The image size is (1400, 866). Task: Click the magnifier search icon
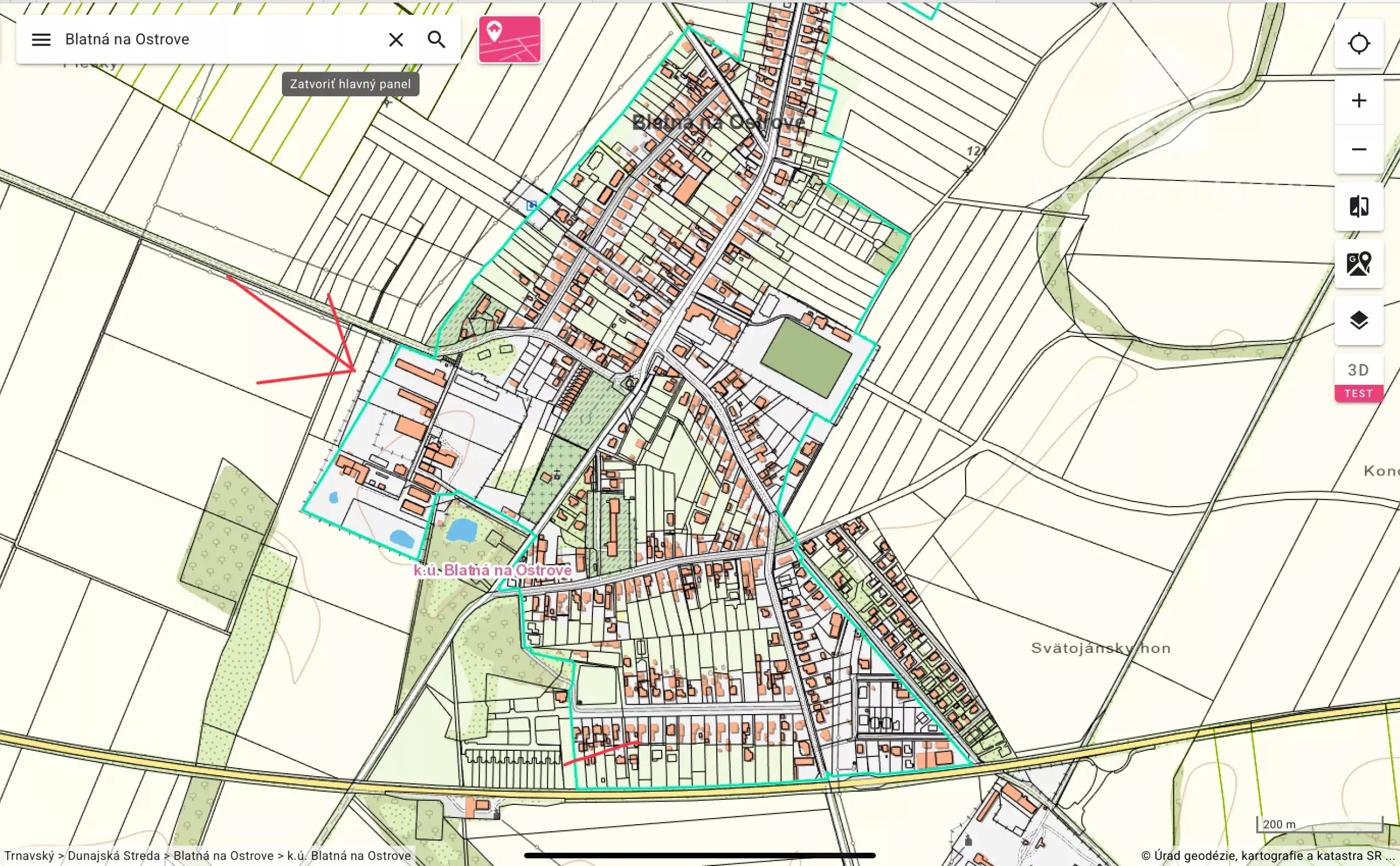click(x=437, y=40)
